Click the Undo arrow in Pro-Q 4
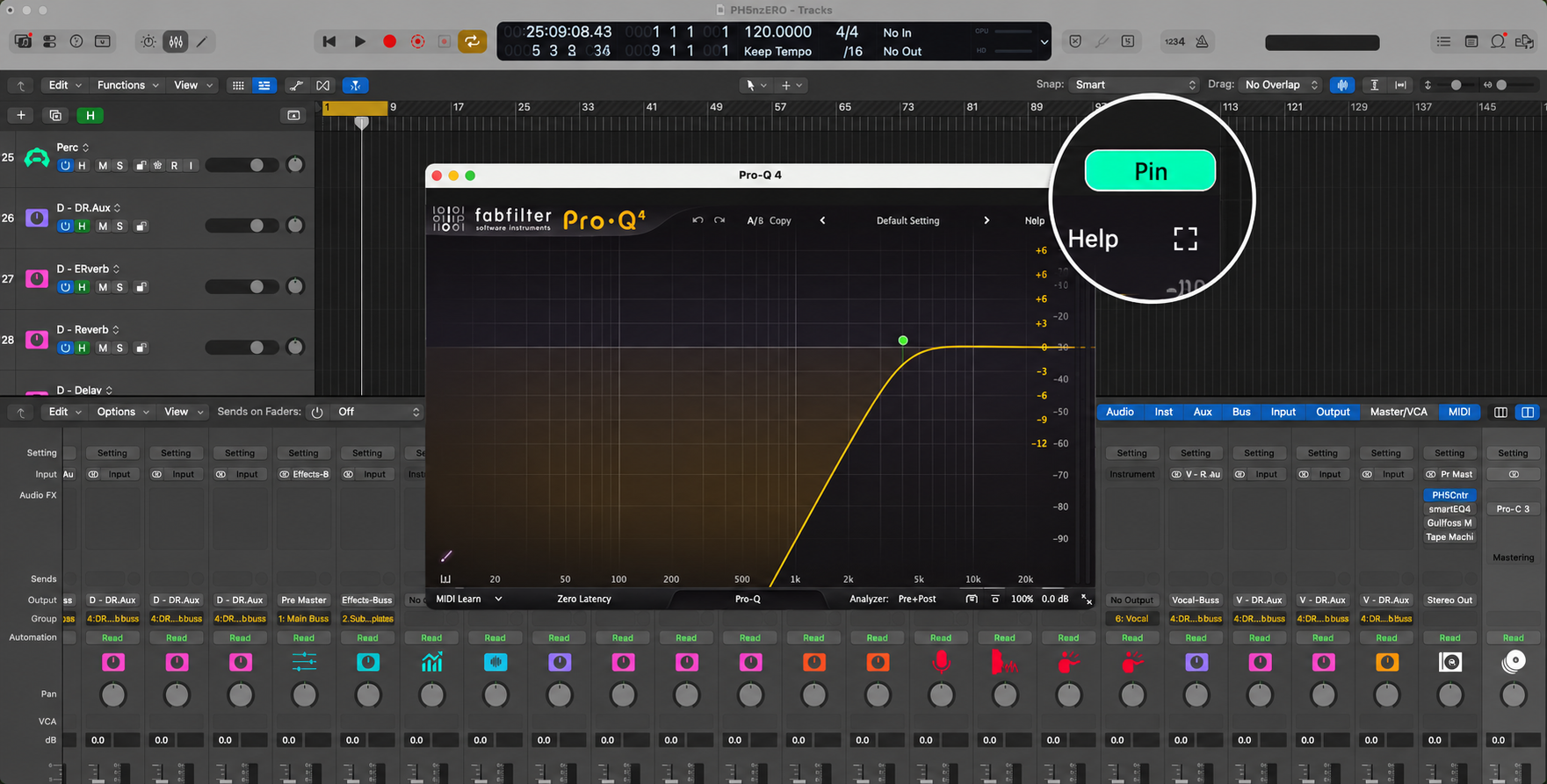1547x784 pixels. click(698, 220)
